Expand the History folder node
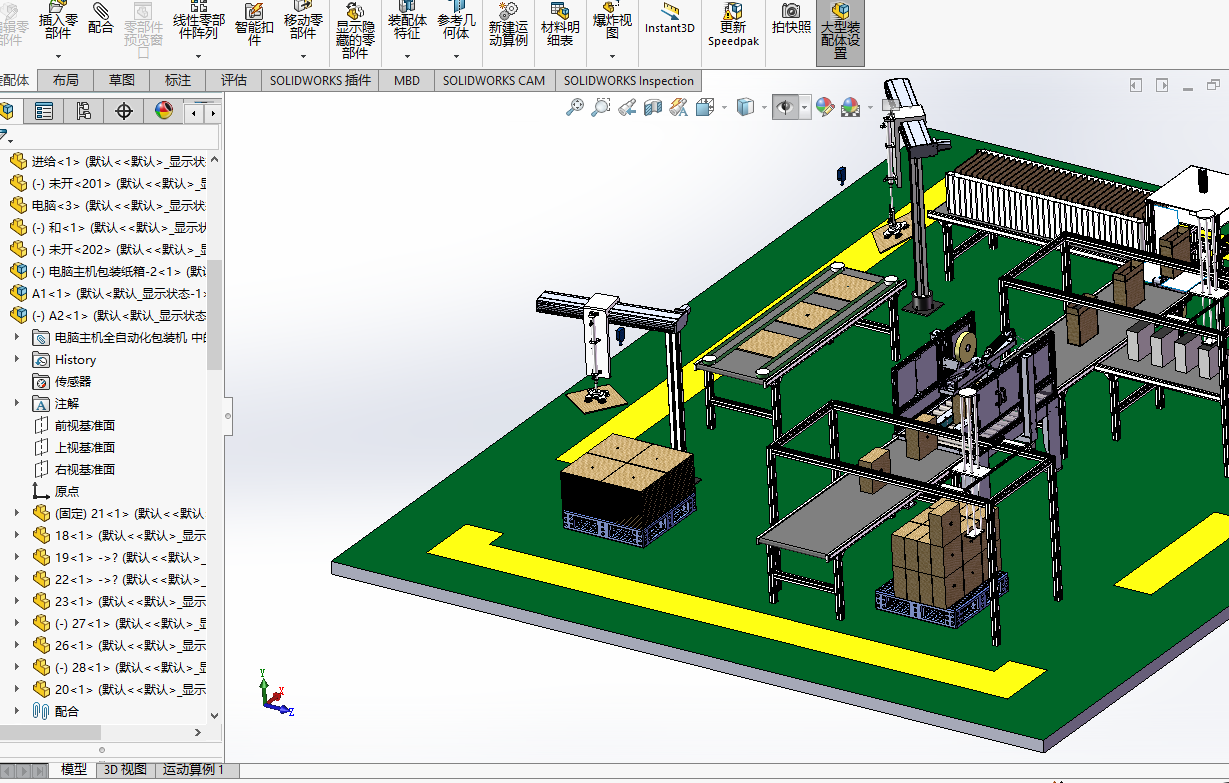The width and height of the screenshot is (1229, 783). coord(16,359)
